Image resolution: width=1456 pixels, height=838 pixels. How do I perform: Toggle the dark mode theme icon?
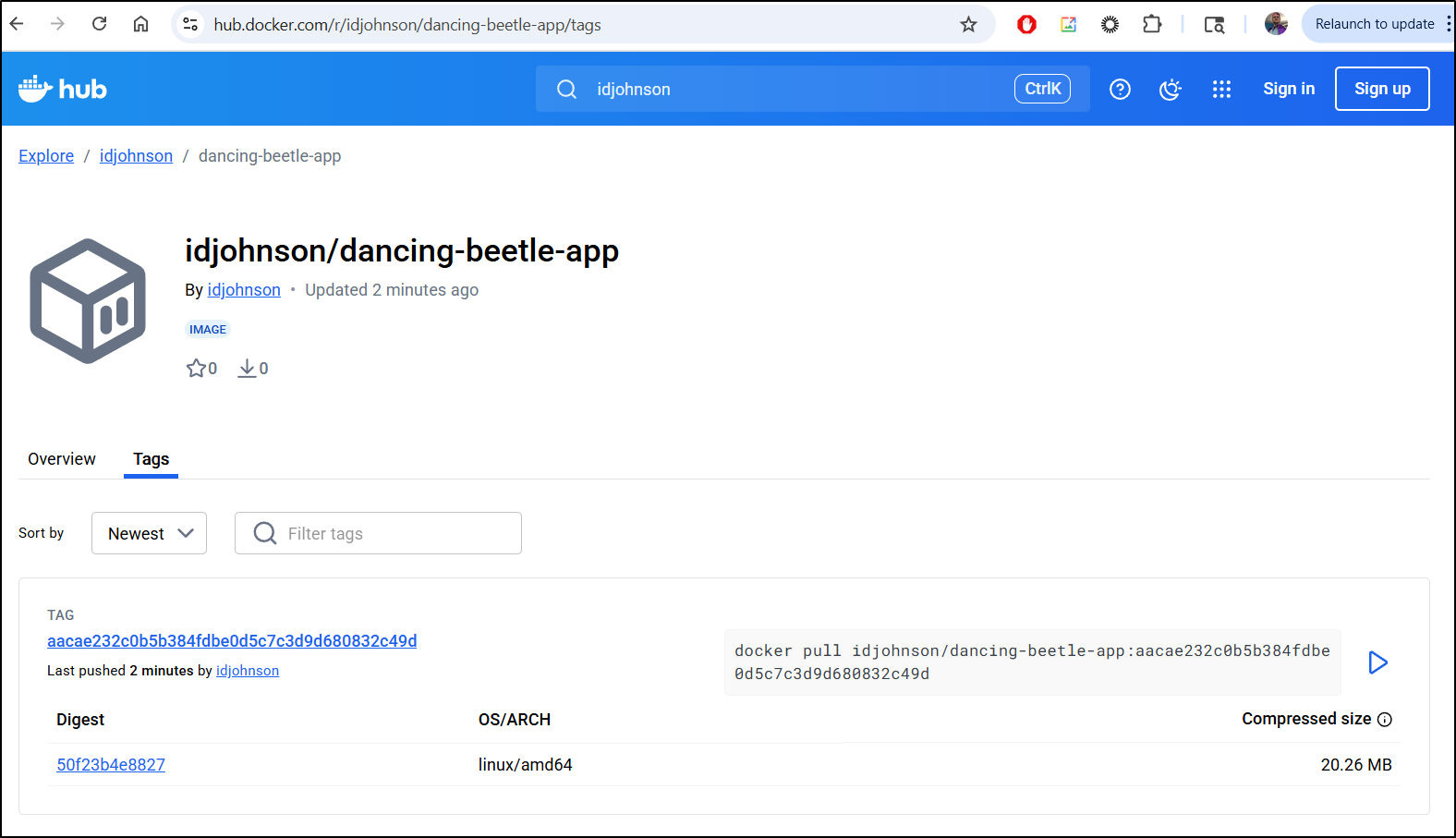[x=1171, y=89]
